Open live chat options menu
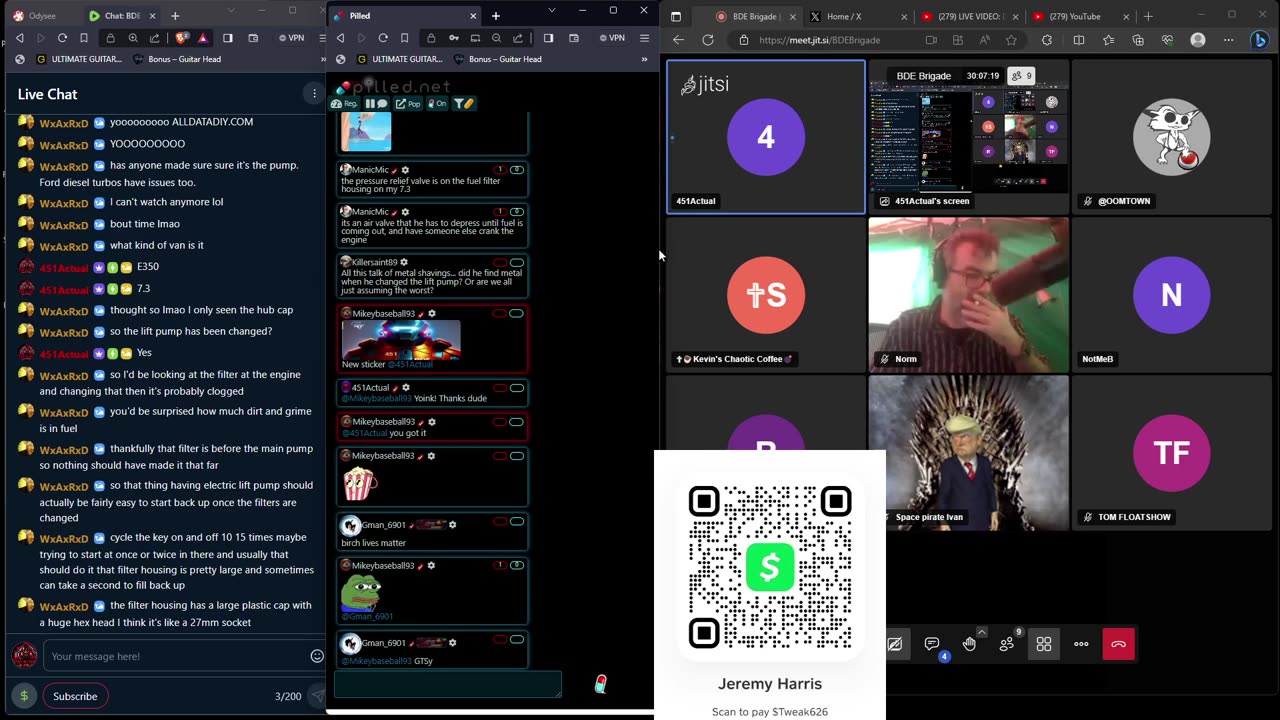This screenshot has width=1280, height=720. pos(313,94)
